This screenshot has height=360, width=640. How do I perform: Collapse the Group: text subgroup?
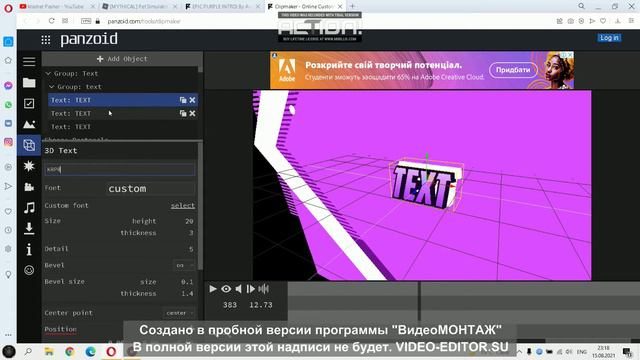(51, 87)
